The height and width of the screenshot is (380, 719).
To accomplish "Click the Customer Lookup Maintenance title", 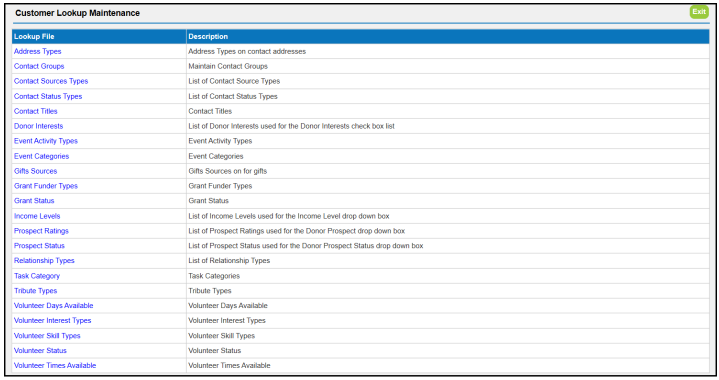I will 77,13.
